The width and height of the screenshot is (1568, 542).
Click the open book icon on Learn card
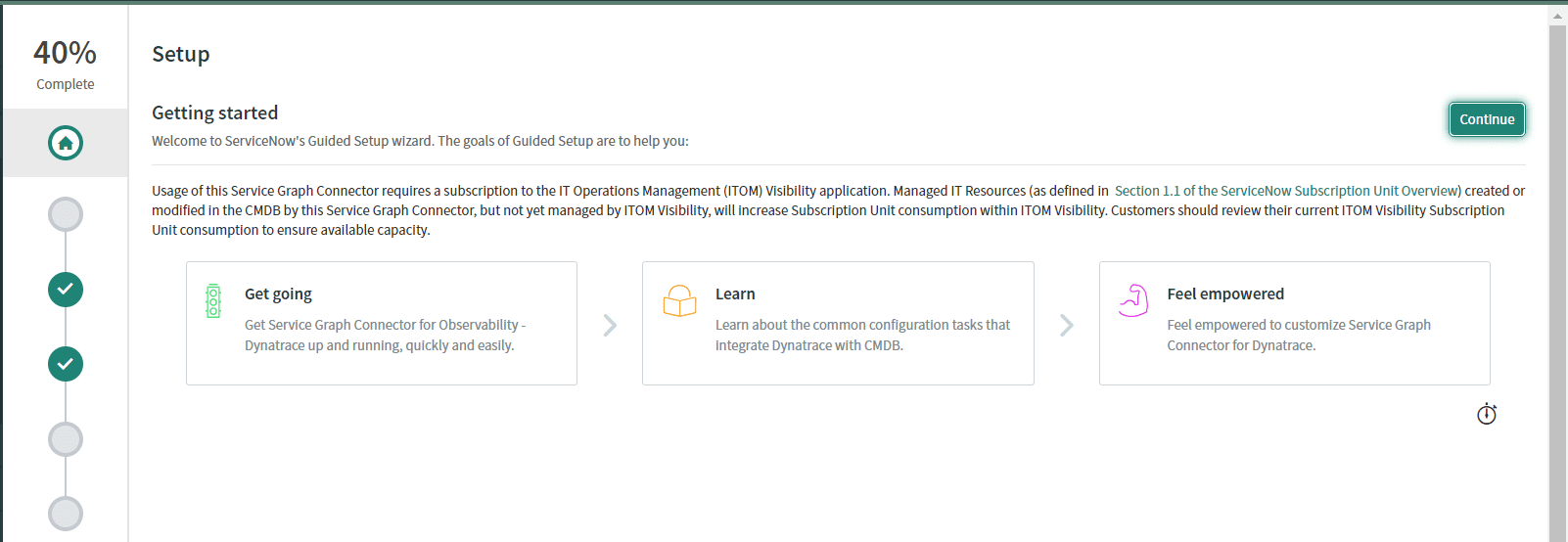coord(679,300)
